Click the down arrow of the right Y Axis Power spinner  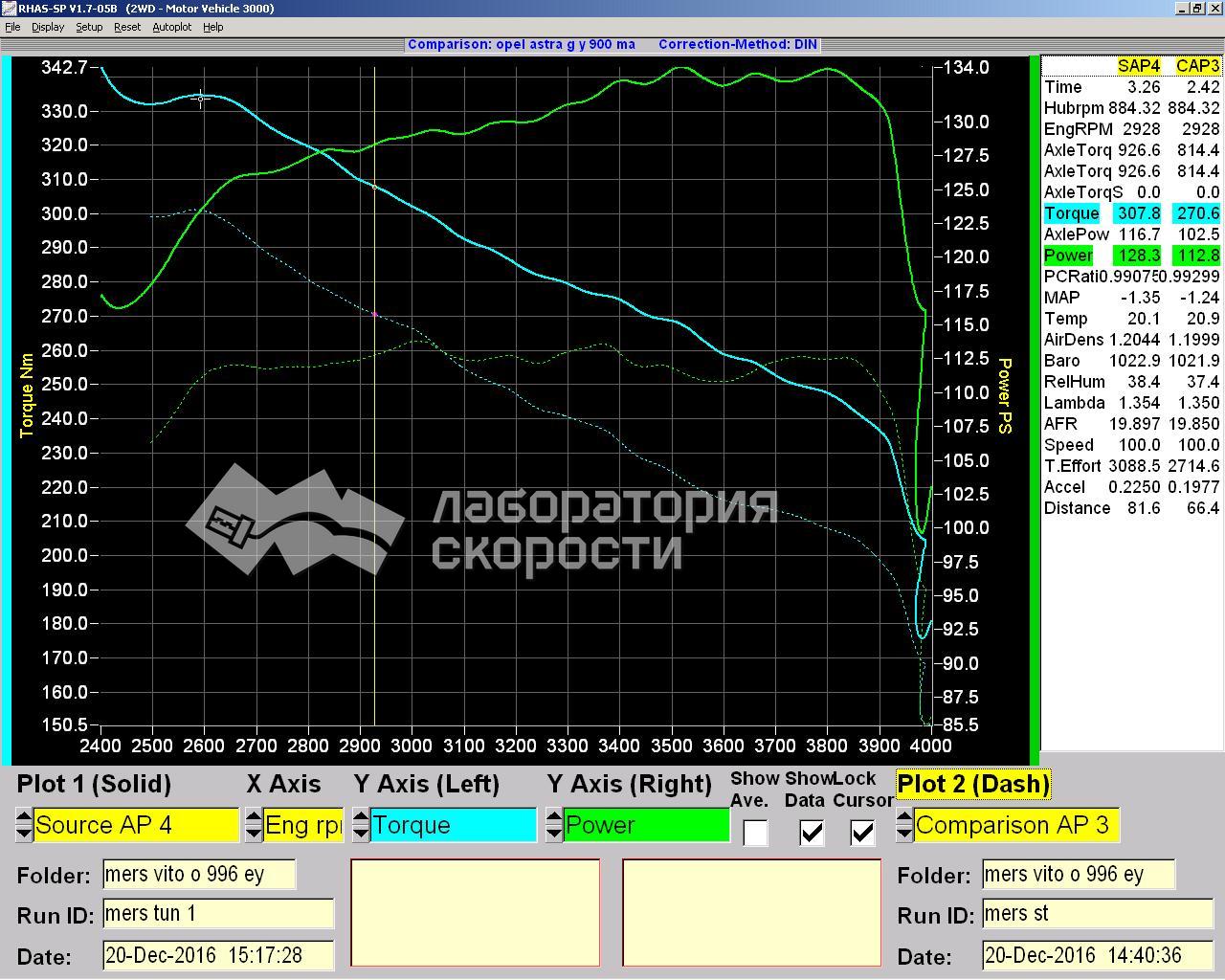pos(554,834)
